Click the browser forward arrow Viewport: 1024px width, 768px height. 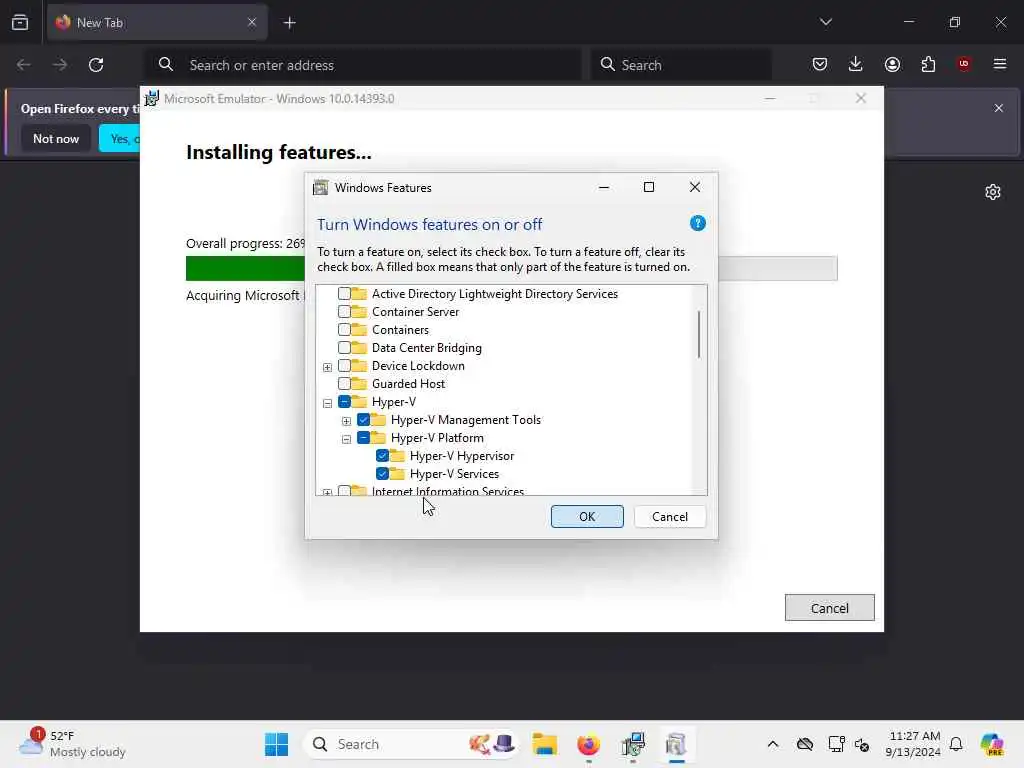60,65
